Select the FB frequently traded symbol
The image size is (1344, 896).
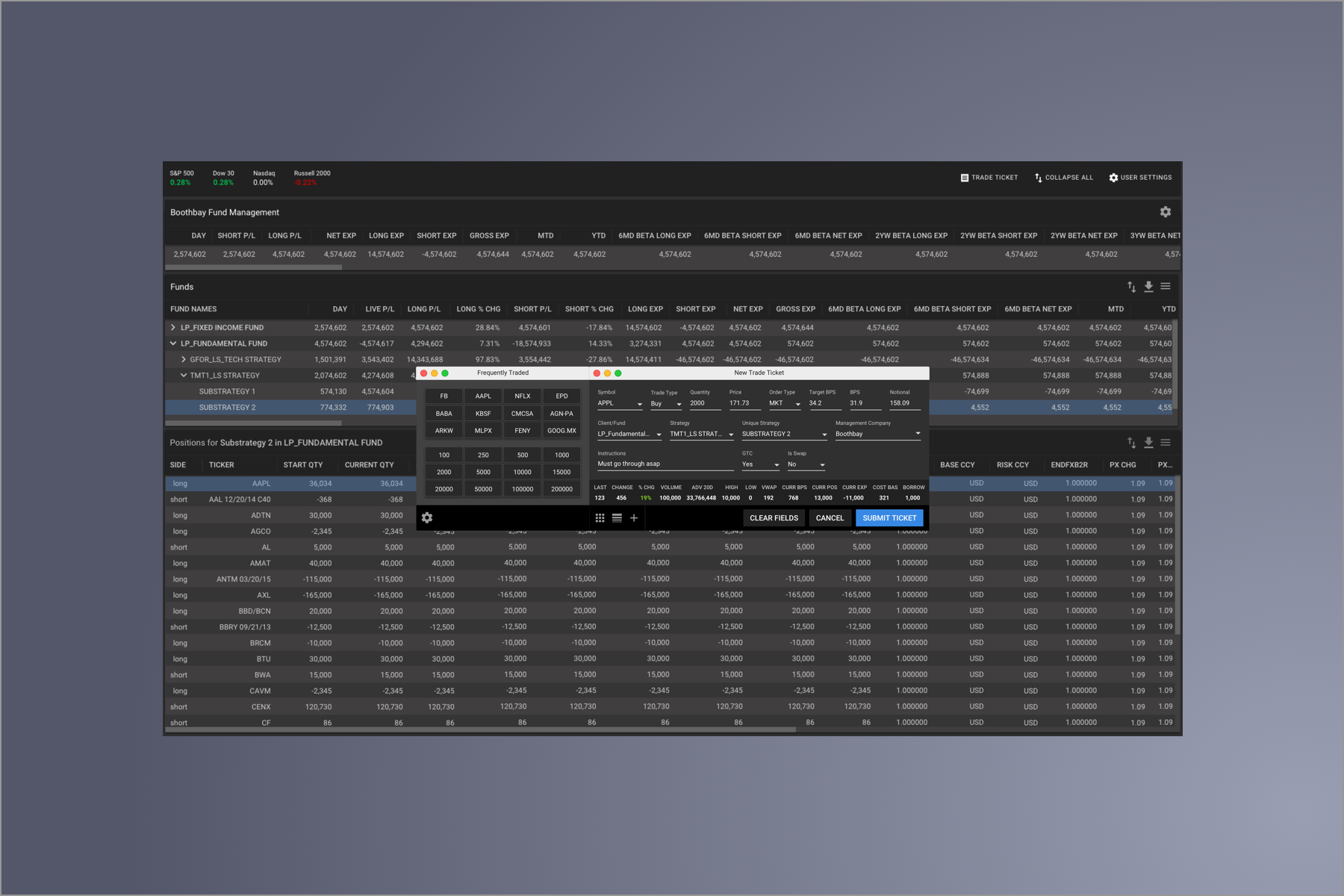444,396
